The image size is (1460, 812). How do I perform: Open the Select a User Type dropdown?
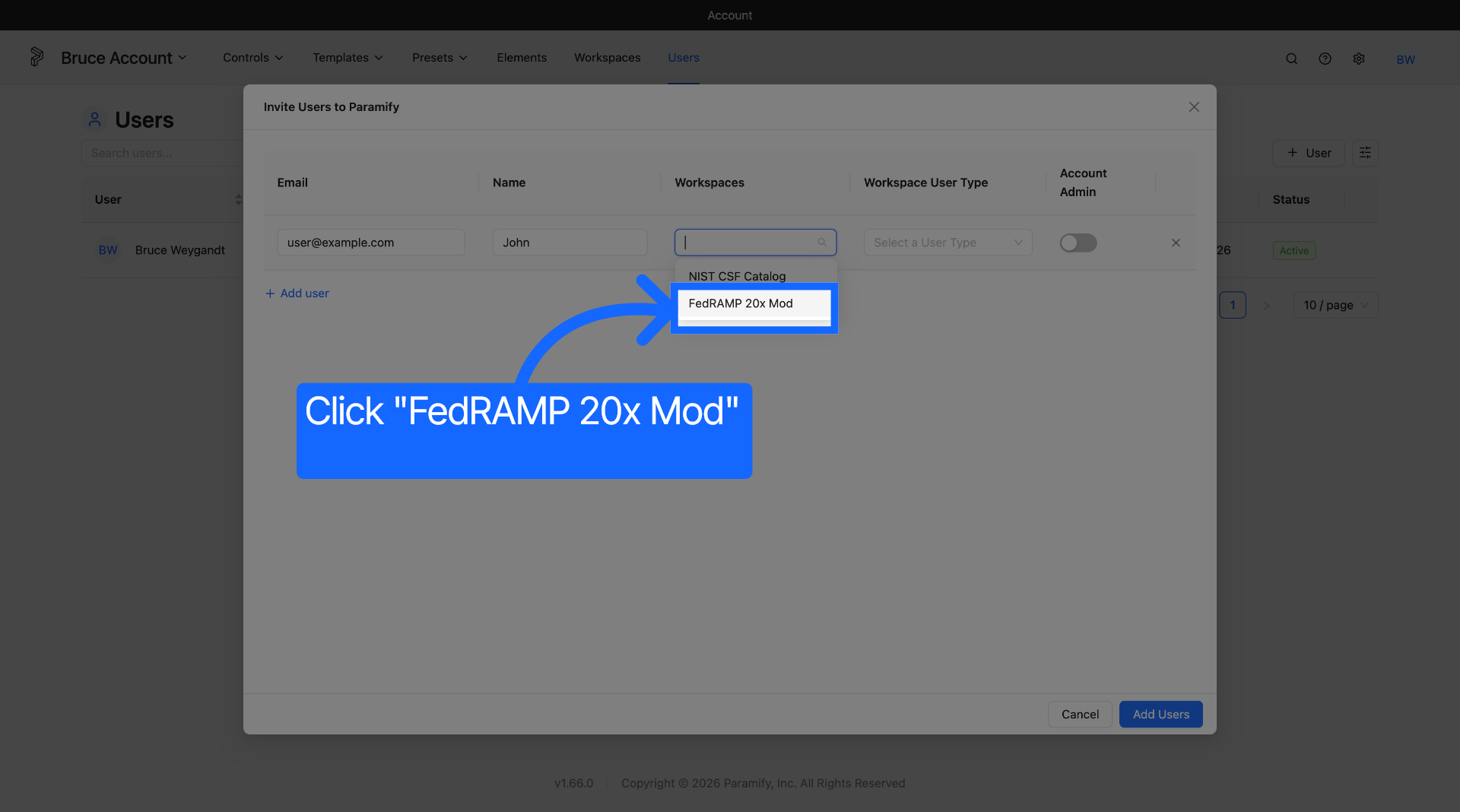[947, 243]
